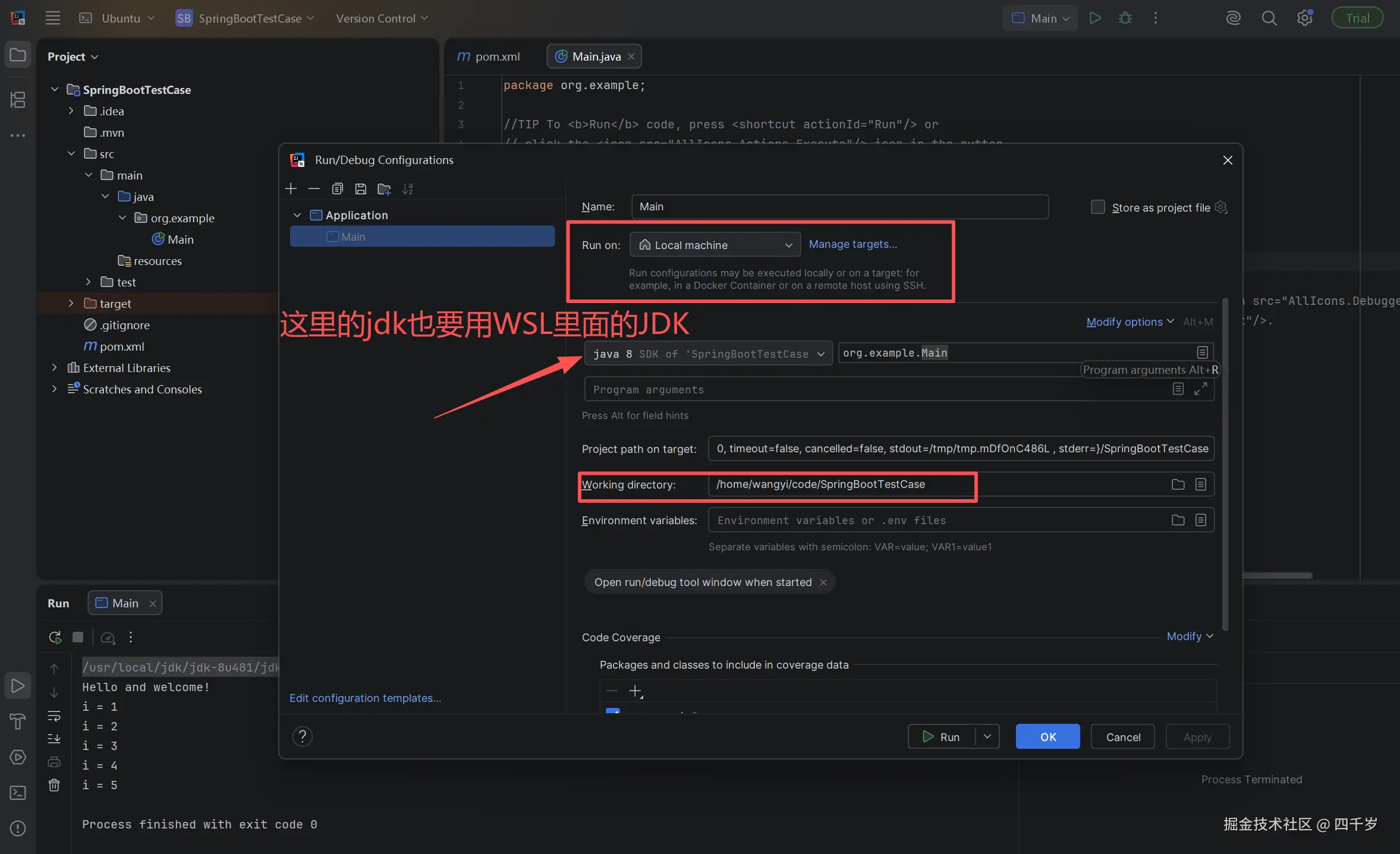The width and height of the screenshot is (1400, 854).
Task: Clear the Run console with trash icon
Action: (x=54, y=786)
